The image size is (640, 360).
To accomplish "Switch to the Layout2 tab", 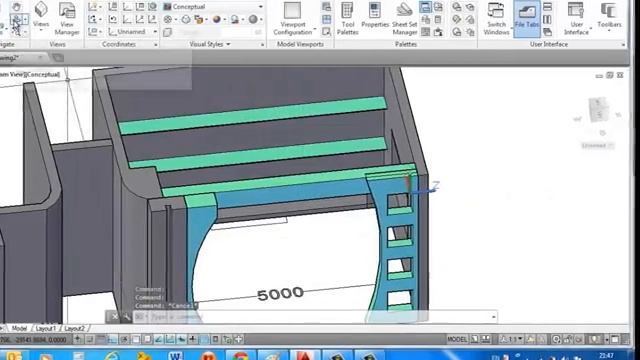I will tap(74, 328).
